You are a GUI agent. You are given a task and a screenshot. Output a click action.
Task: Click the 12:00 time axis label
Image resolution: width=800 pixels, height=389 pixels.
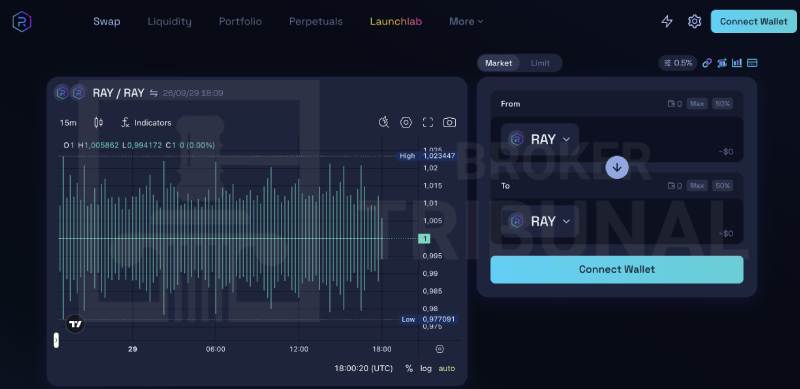click(x=298, y=349)
